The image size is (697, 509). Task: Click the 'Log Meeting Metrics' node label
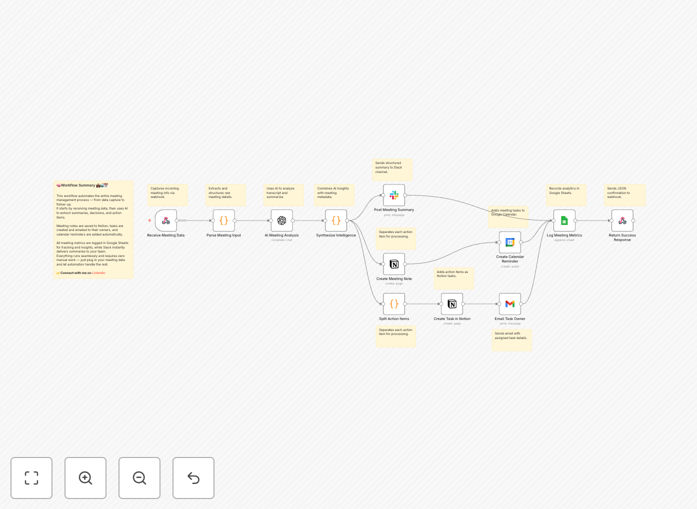[x=565, y=235]
